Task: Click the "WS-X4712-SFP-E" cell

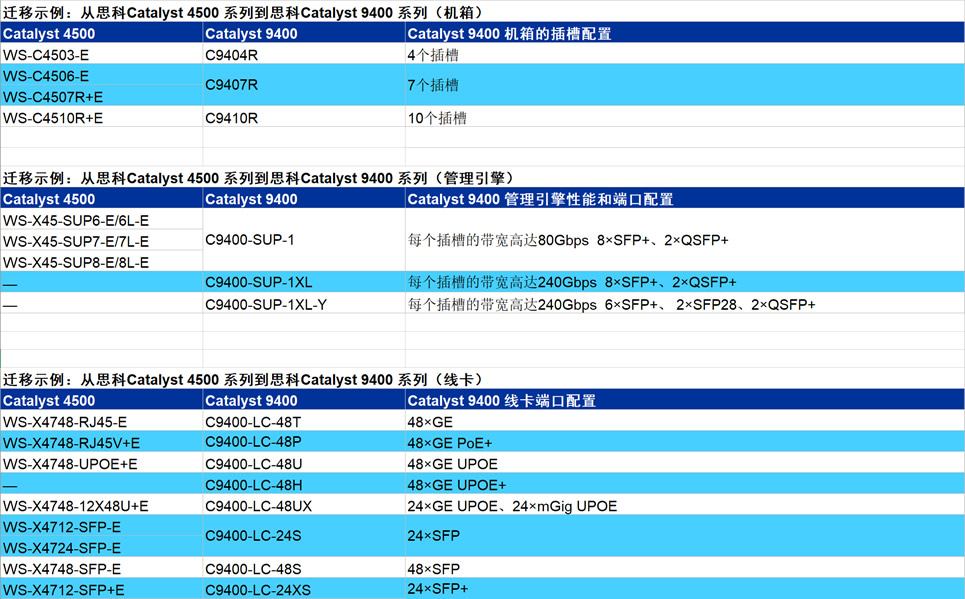Action: point(102,526)
